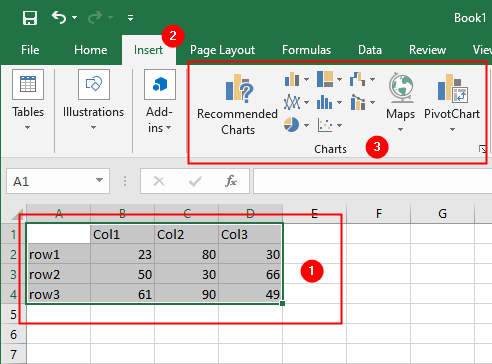The width and height of the screenshot is (492, 364).
Task: Click the Insert Function fx button
Action: (231, 181)
